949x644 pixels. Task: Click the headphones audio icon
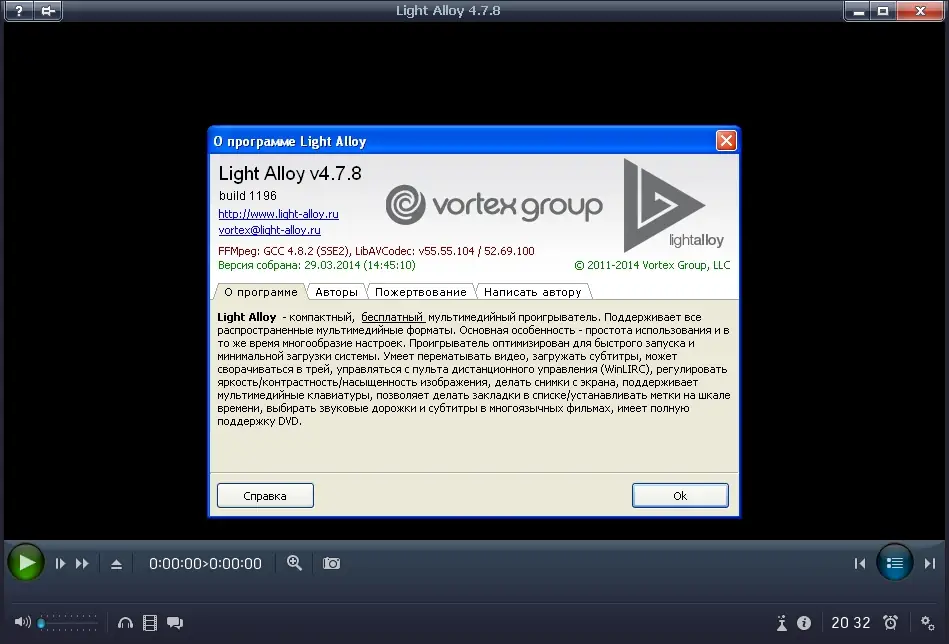point(125,622)
